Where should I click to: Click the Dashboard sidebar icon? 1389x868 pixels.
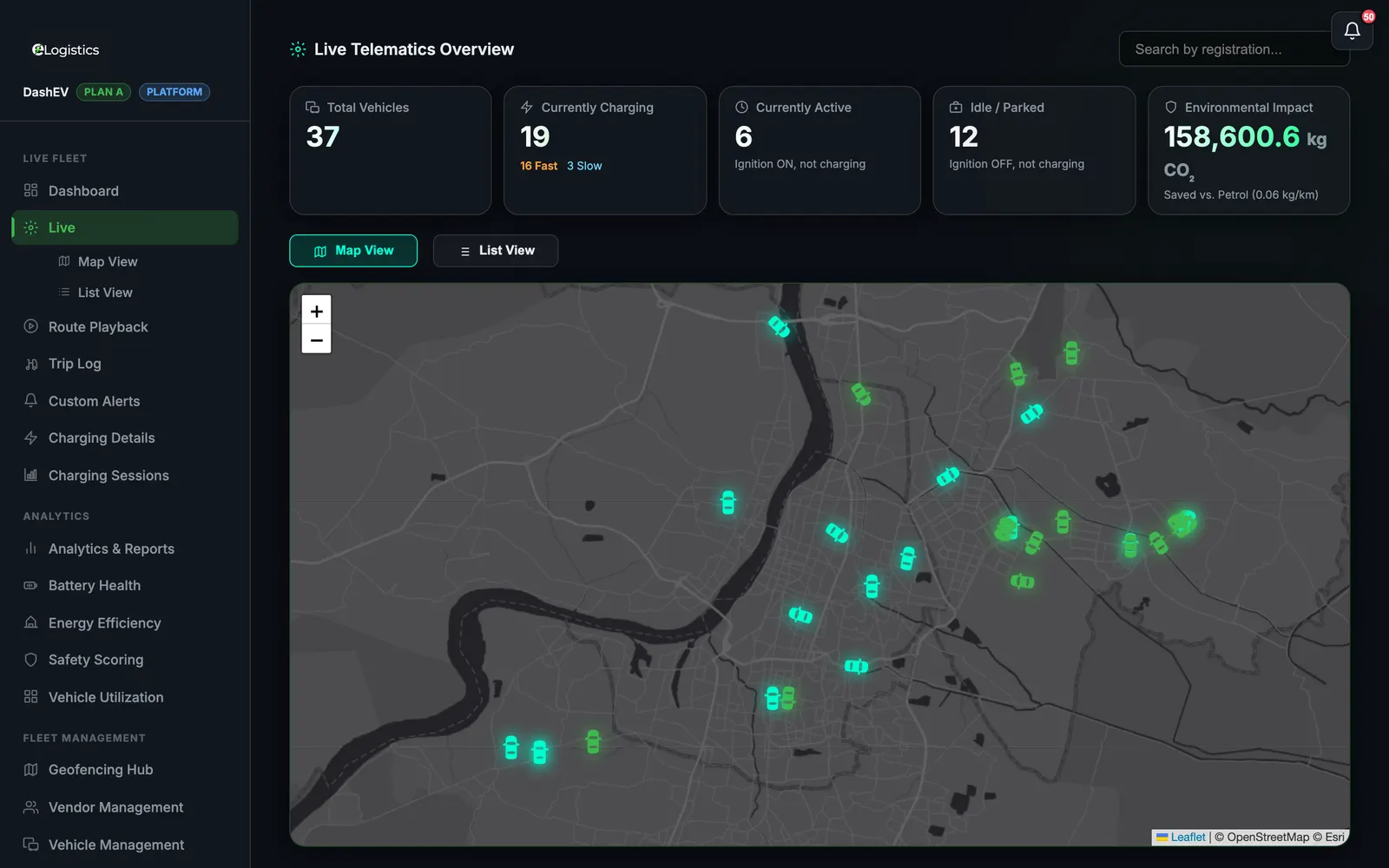coord(30,190)
